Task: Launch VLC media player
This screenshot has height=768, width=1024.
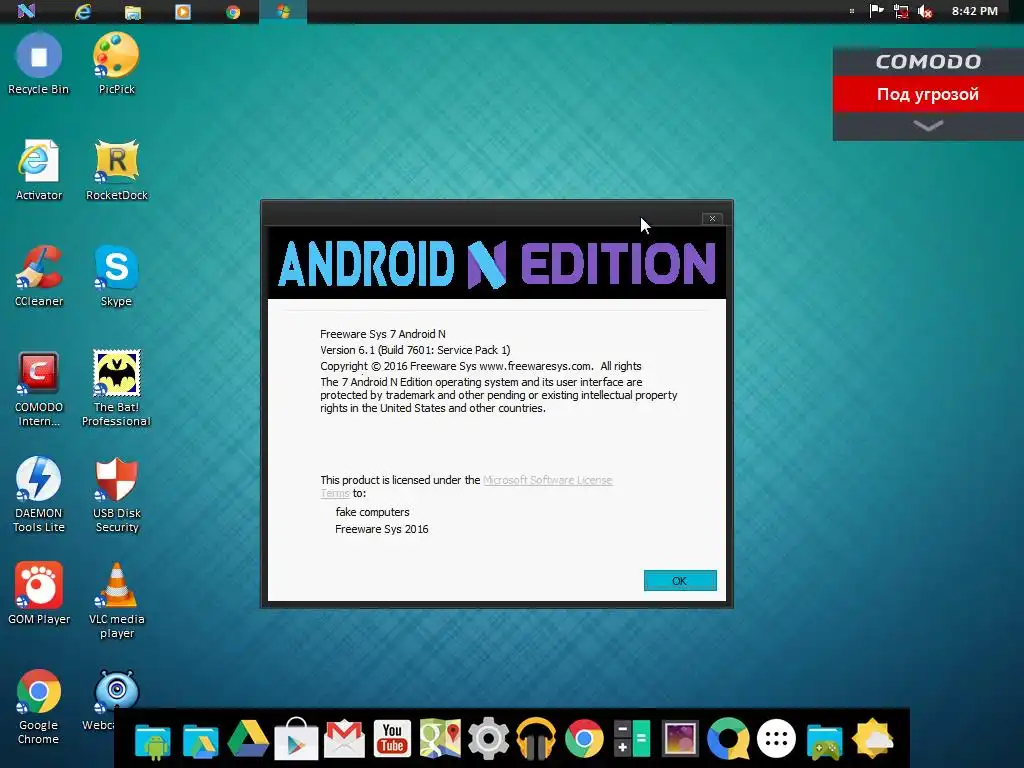Action: 116,600
